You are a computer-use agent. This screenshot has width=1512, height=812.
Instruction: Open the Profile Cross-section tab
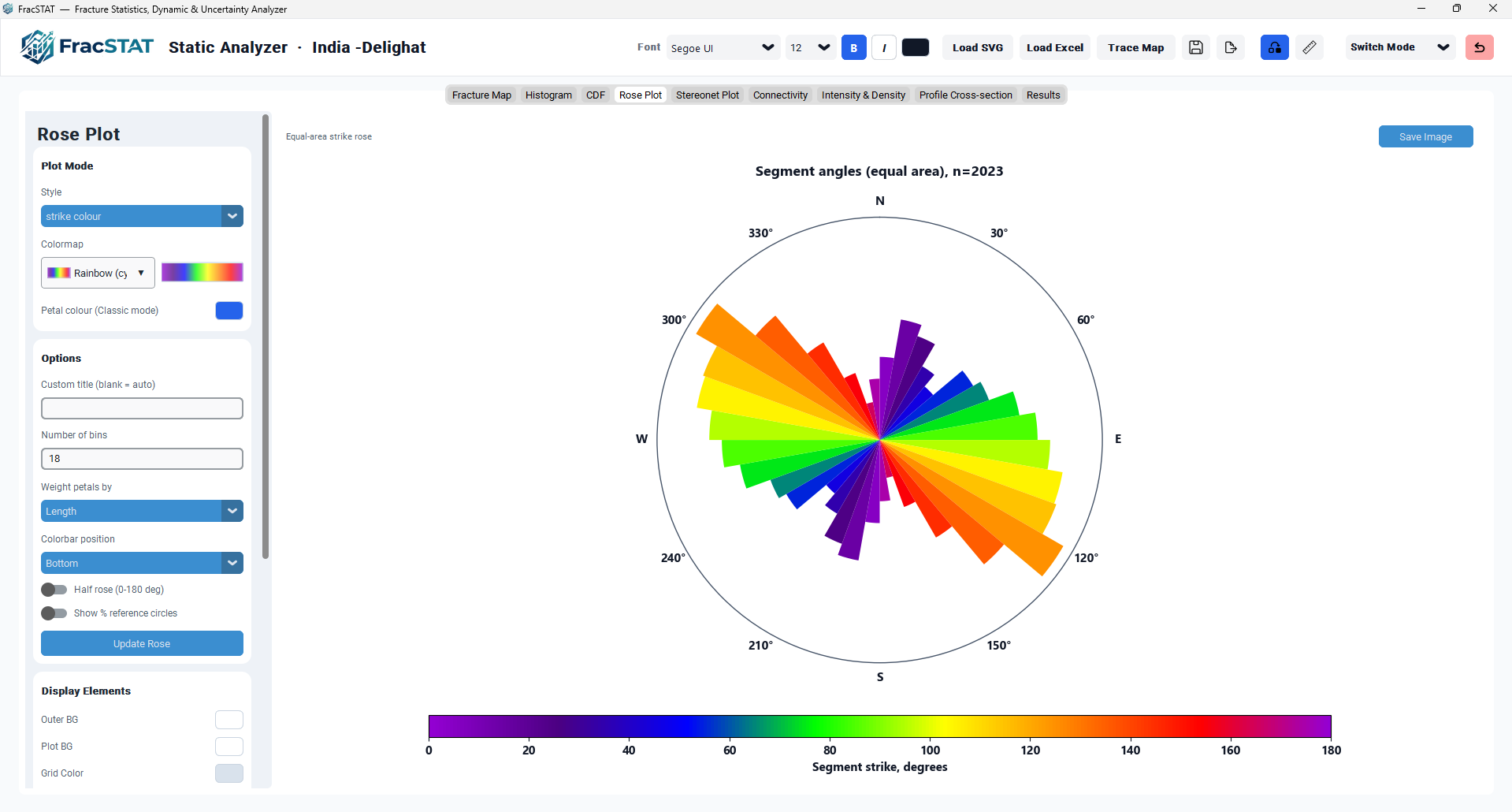966,95
